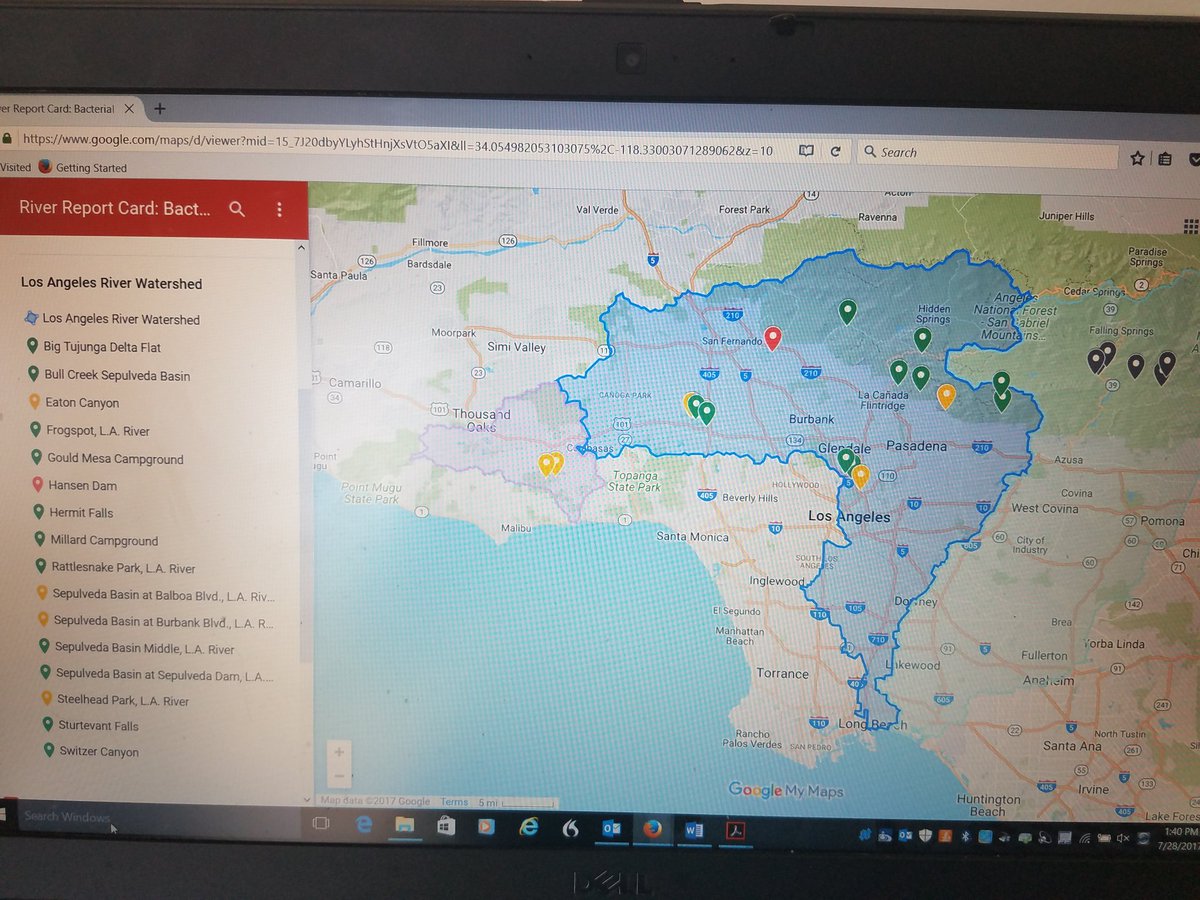1200x900 pixels.
Task: Select Hermit Falls in the list
Action: click(72, 513)
